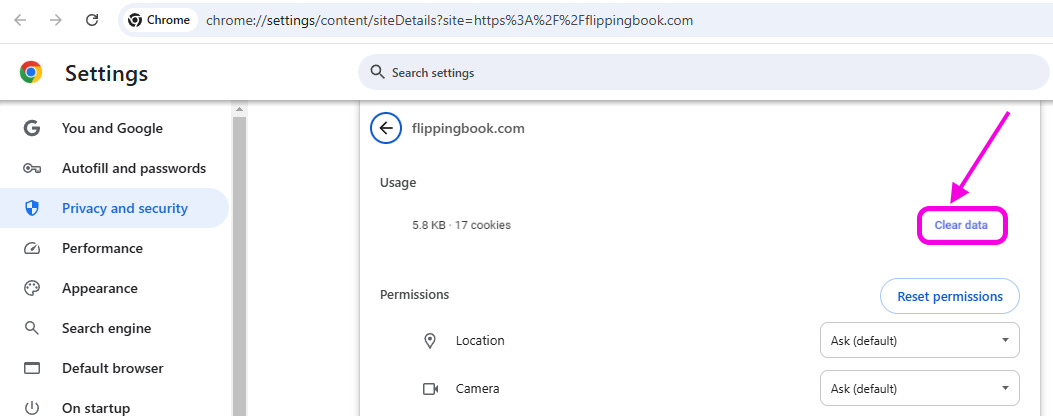Click the Reset permissions button
1053x416 pixels.
[x=950, y=296]
